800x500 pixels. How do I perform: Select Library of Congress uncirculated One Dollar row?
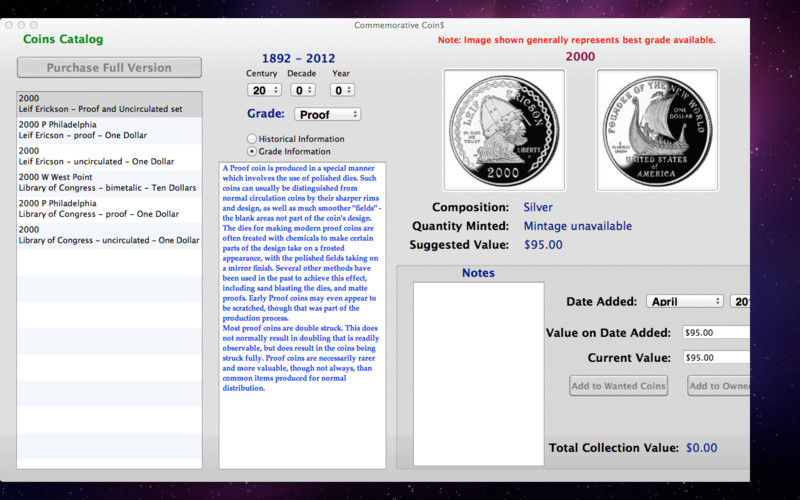[109, 235]
